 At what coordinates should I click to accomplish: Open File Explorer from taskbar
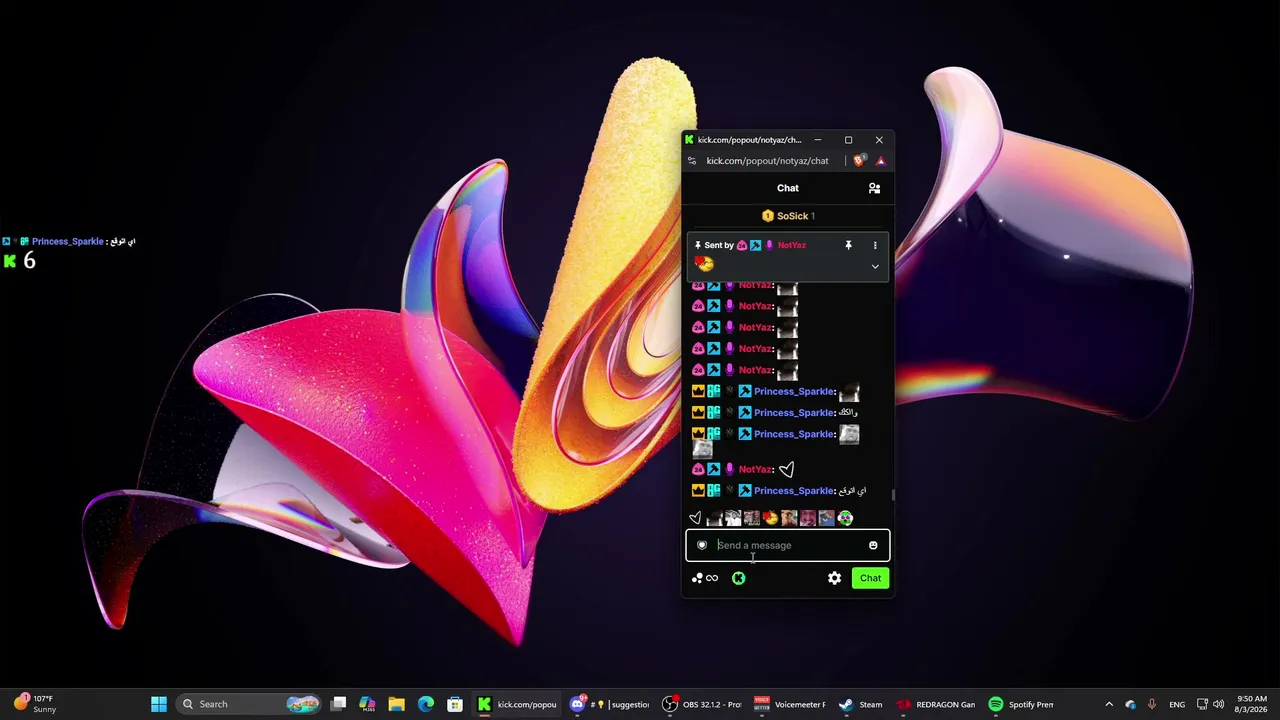pos(396,704)
